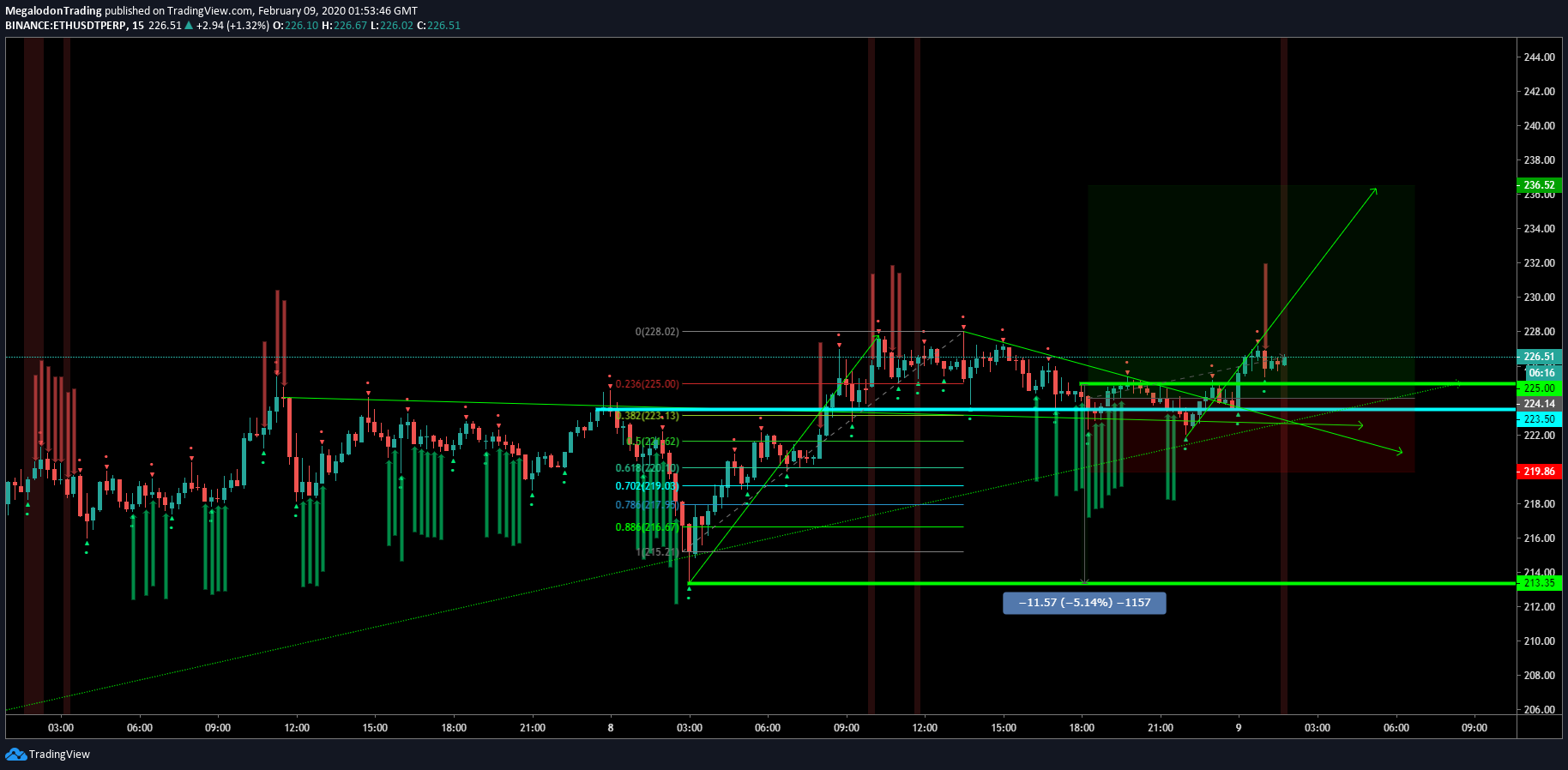The image size is (1568, 770).
Task: Select the cyan 223.50 price tag
Action: [1539, 419]
